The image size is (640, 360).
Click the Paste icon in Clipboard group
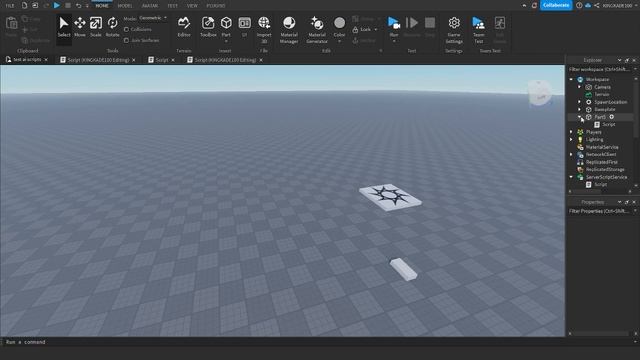tap(11, 24)
